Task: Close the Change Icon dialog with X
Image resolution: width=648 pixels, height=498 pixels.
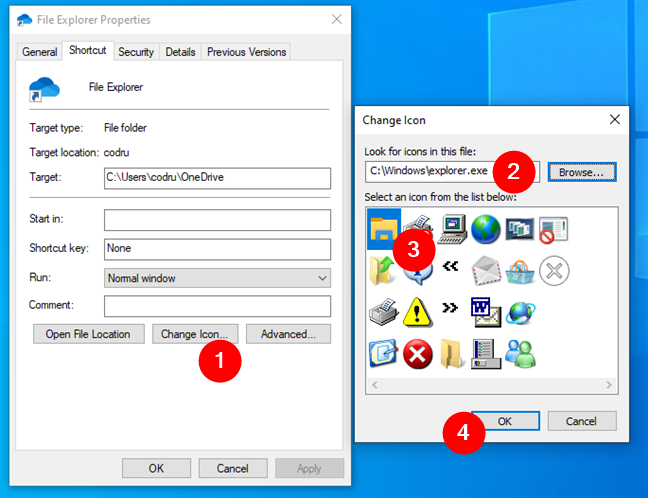Action: (615, 119)
